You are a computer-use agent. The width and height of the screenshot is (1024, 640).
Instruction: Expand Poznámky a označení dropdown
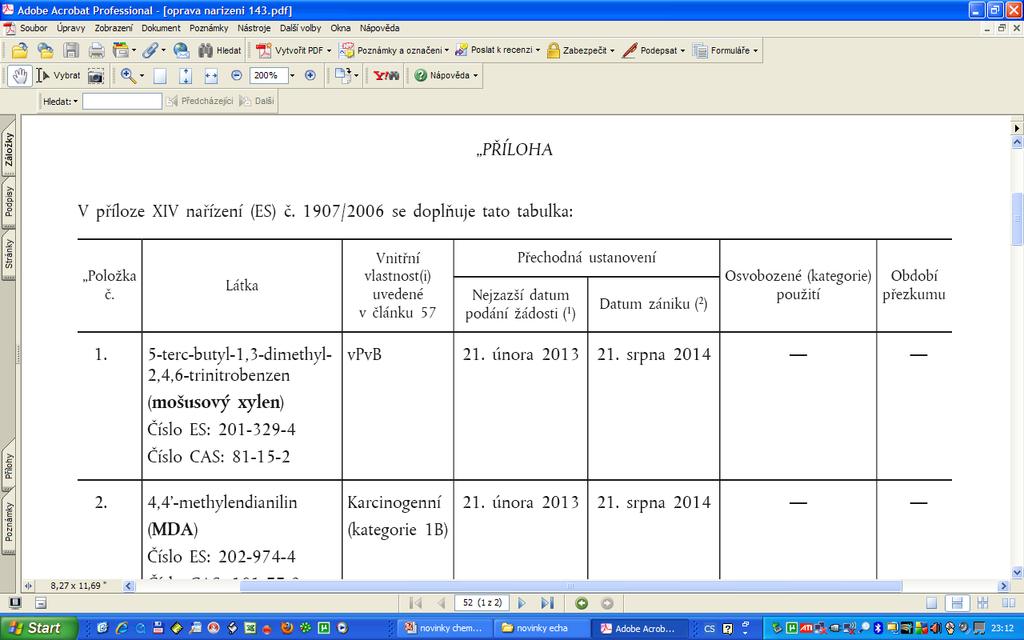pyautogui.click(x=447, y=50)
